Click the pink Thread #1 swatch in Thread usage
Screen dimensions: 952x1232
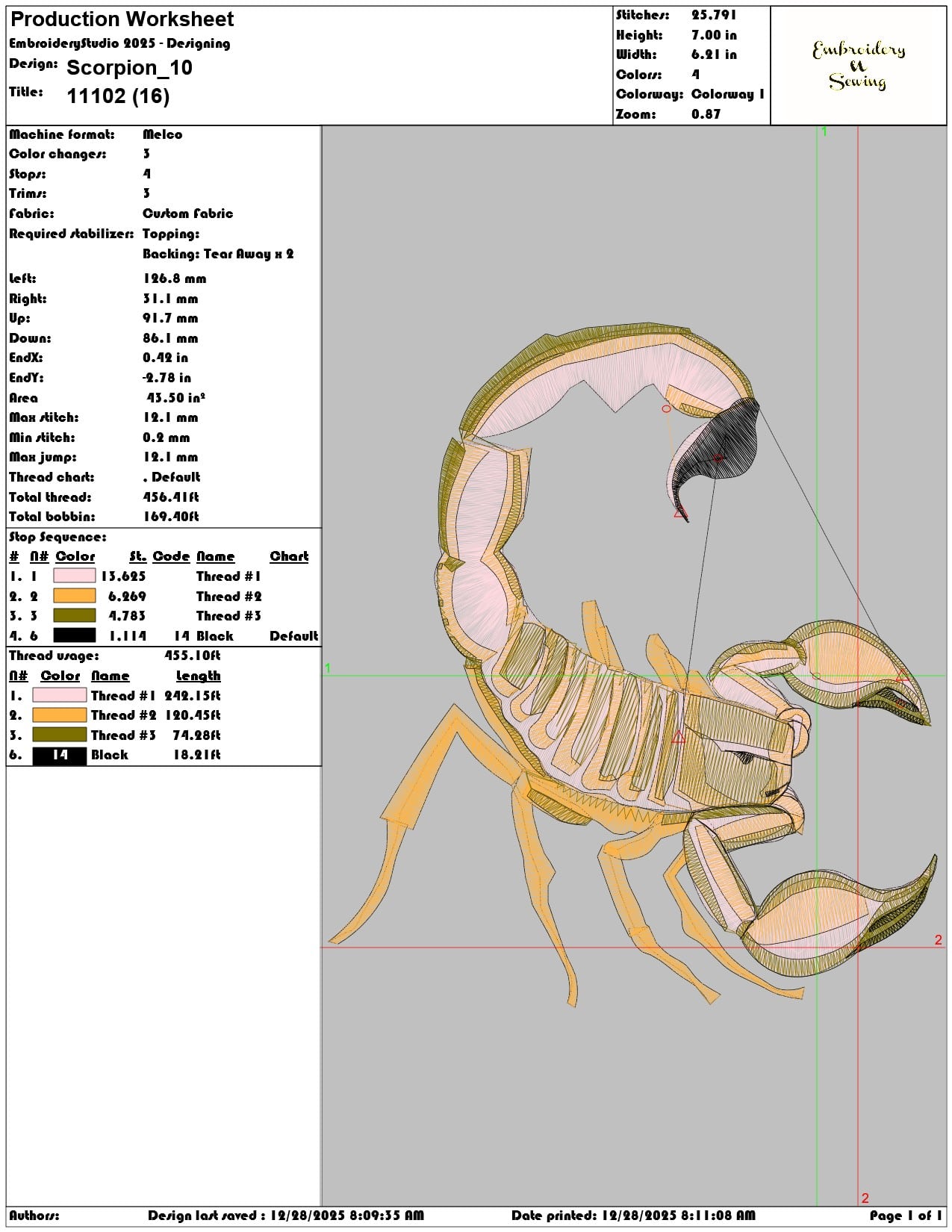(x=60, y=695)
